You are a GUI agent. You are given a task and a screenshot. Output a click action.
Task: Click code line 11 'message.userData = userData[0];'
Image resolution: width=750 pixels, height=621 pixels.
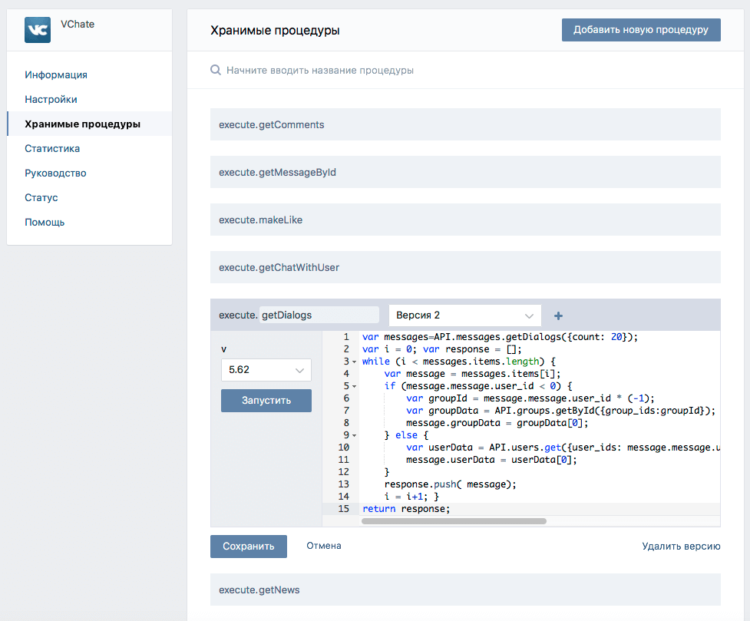point(491,460)
